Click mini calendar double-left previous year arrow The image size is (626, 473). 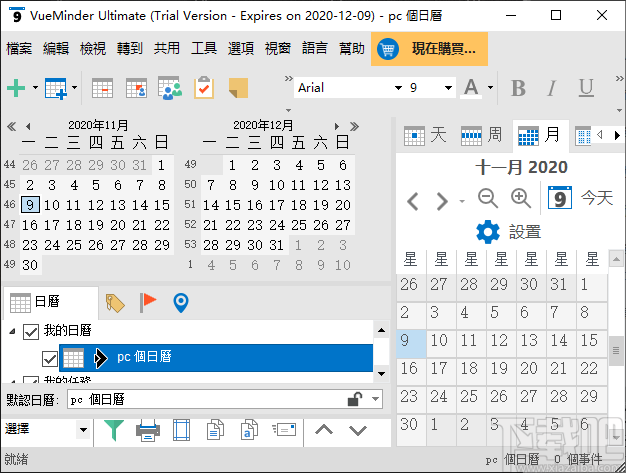tap(12, 127)
